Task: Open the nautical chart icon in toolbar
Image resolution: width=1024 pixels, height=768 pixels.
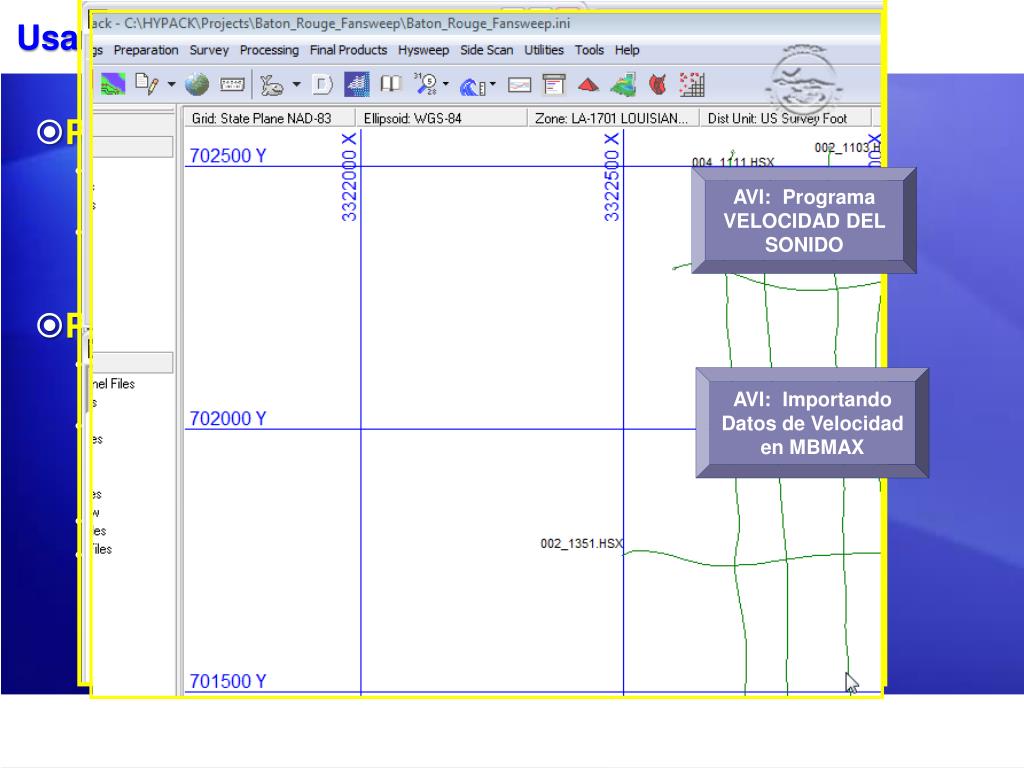Action: coord(112,85)
